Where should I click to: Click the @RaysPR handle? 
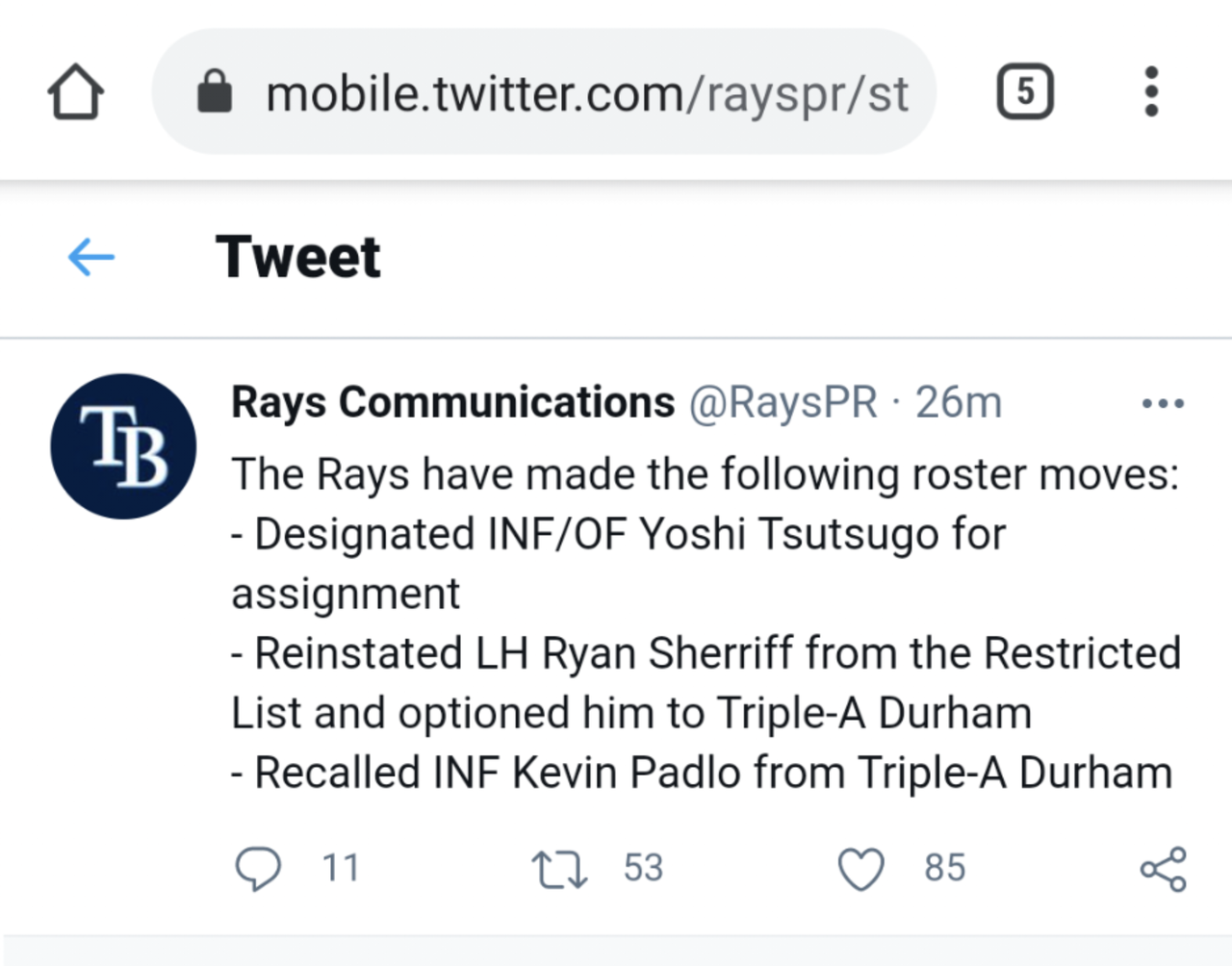[783, 402]
